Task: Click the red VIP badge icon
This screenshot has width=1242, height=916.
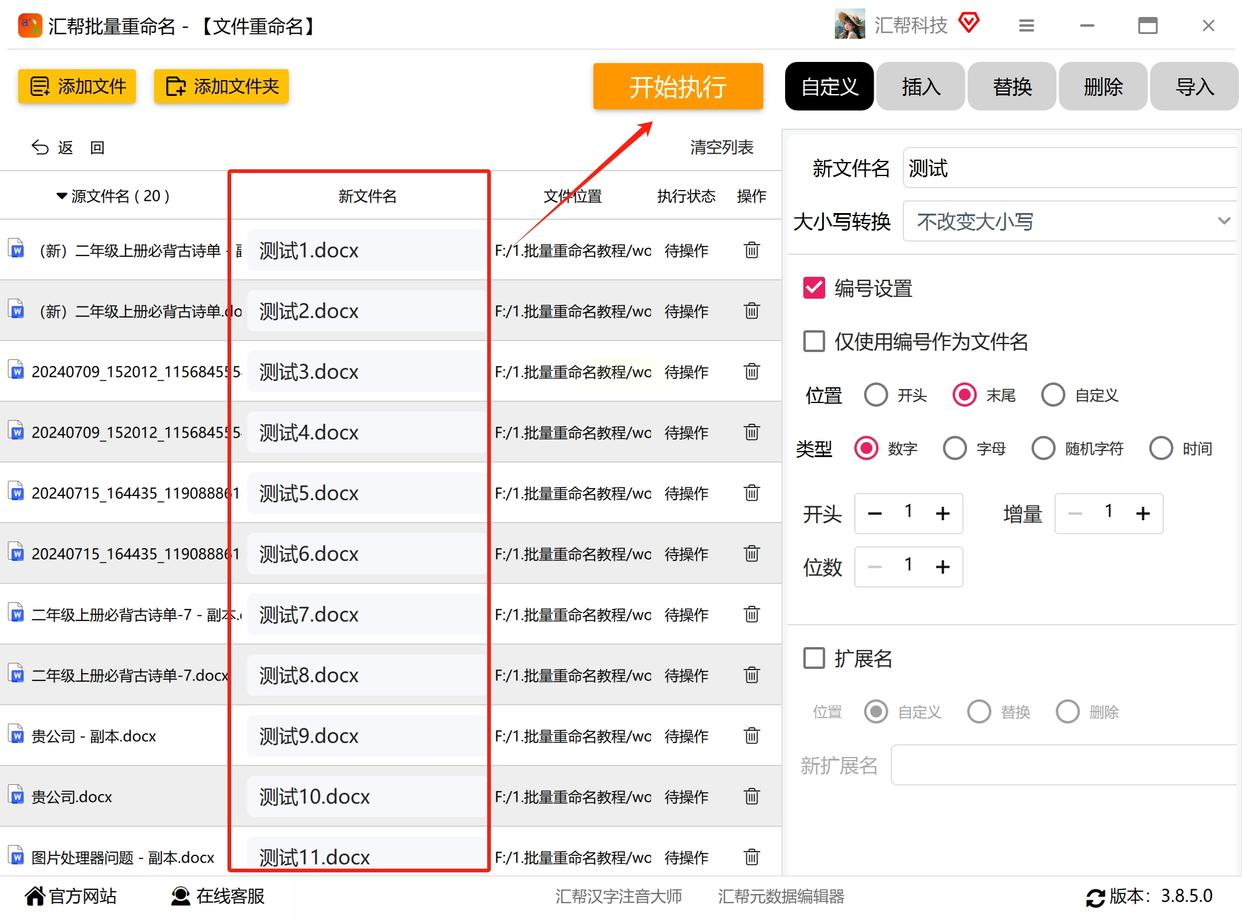Action: [x=968, y=22]
